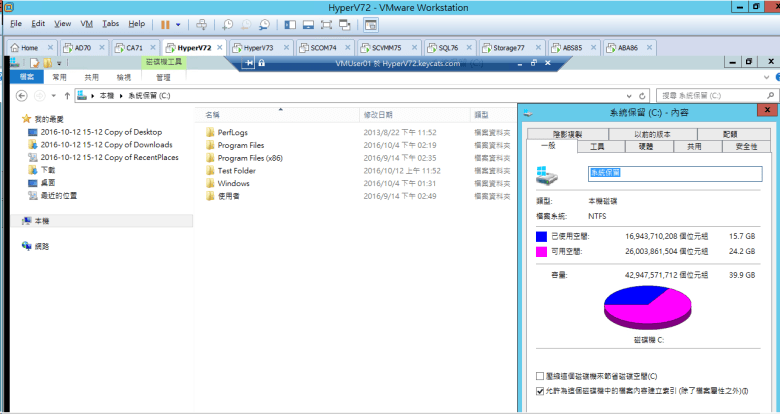This screenshot has width=780, height=414.
Task: Open the PerfLogs folder
Action: click(x=232, y=132)
